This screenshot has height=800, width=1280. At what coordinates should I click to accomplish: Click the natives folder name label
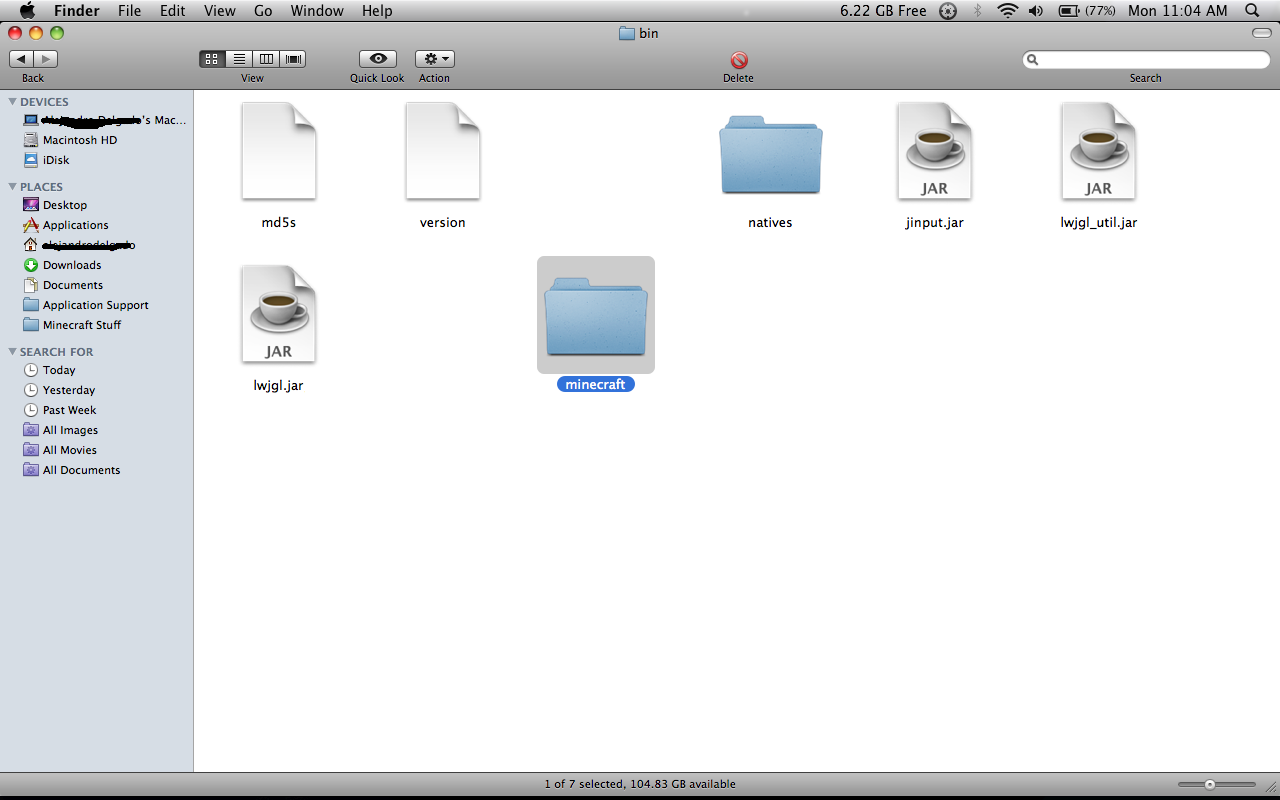coord(770,223)
